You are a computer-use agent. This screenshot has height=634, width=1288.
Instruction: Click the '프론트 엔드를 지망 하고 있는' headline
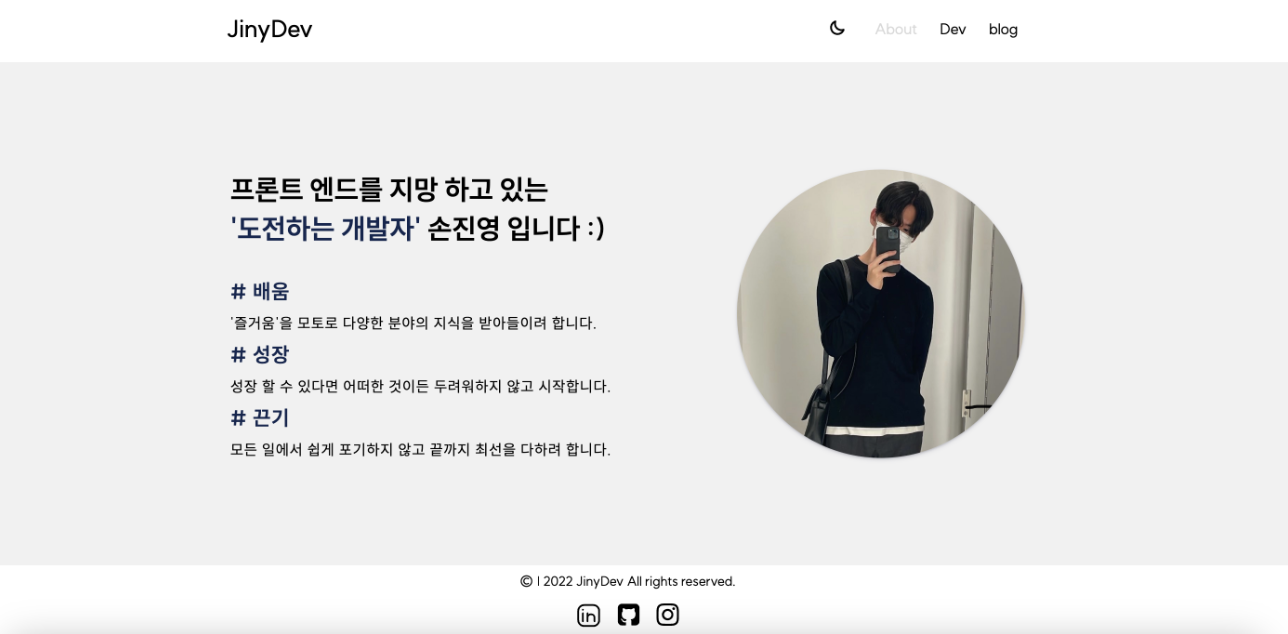pos(389,189)
